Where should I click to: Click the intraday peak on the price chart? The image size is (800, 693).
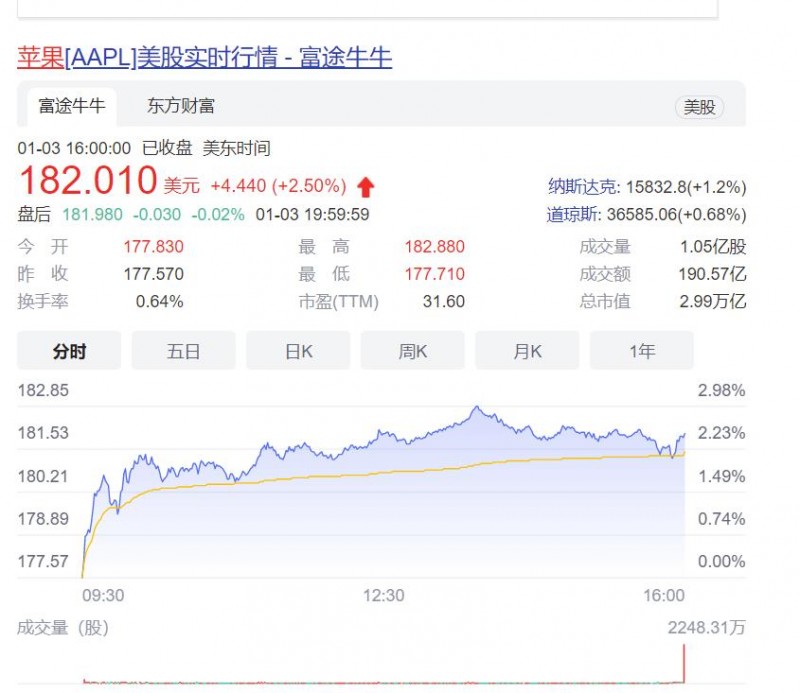[x=477, y=408]
